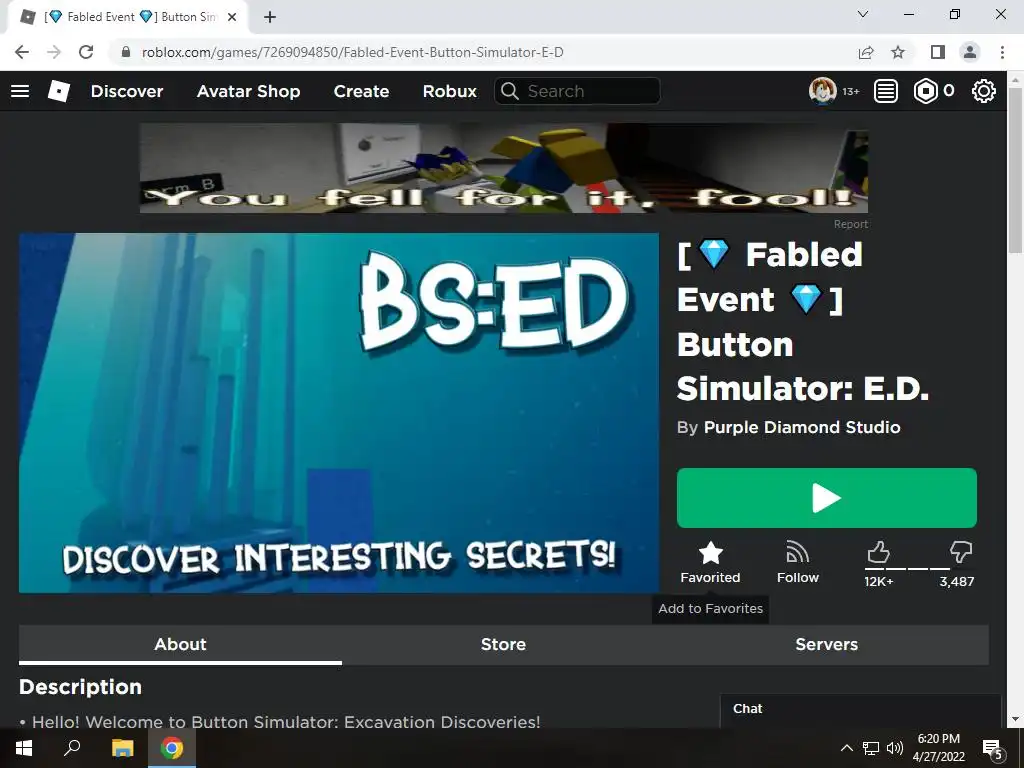
Task: Click the 13+ age label
Action: click(x=850, y=91)
